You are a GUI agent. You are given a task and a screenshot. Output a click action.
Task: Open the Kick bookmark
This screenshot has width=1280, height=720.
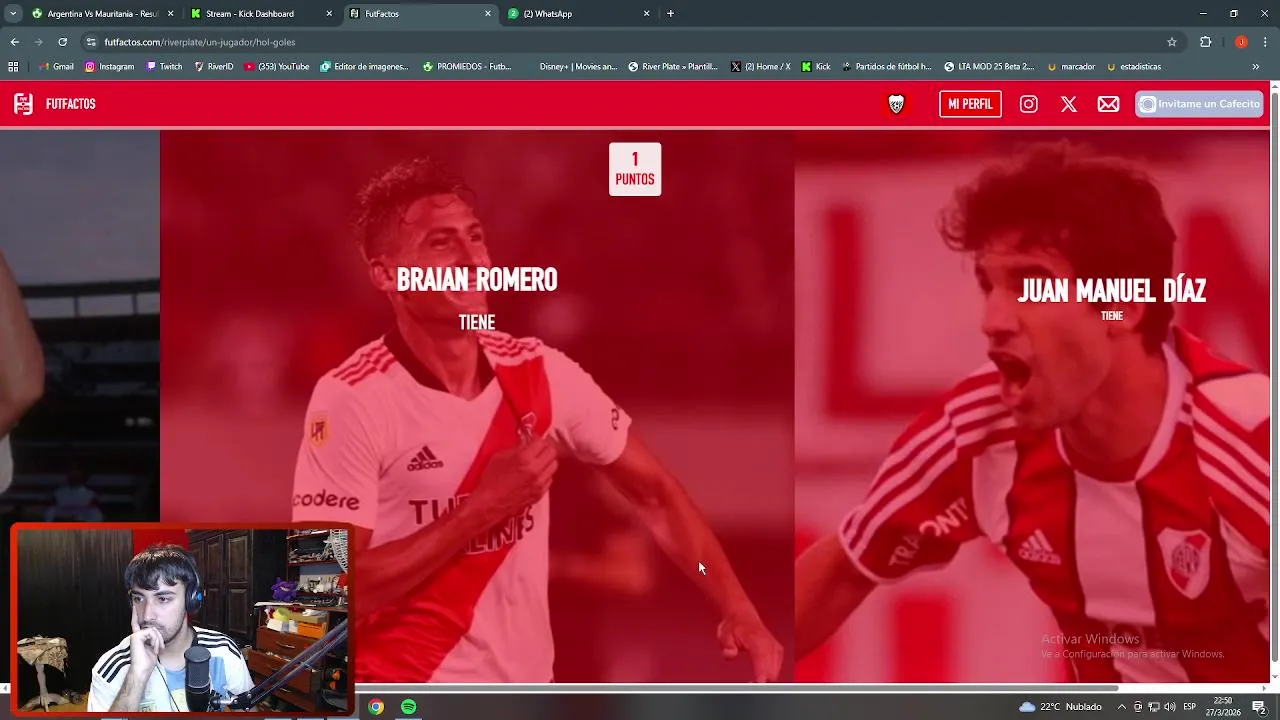[x=816, y=67]
